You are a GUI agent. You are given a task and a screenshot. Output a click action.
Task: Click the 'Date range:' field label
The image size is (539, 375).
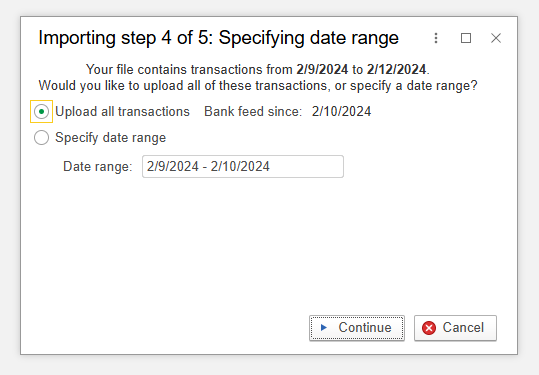pos(98,167)
